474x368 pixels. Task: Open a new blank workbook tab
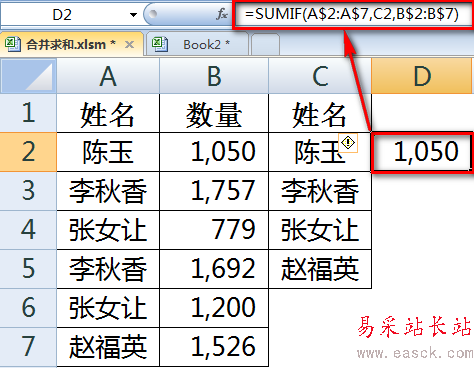(265, 45)
